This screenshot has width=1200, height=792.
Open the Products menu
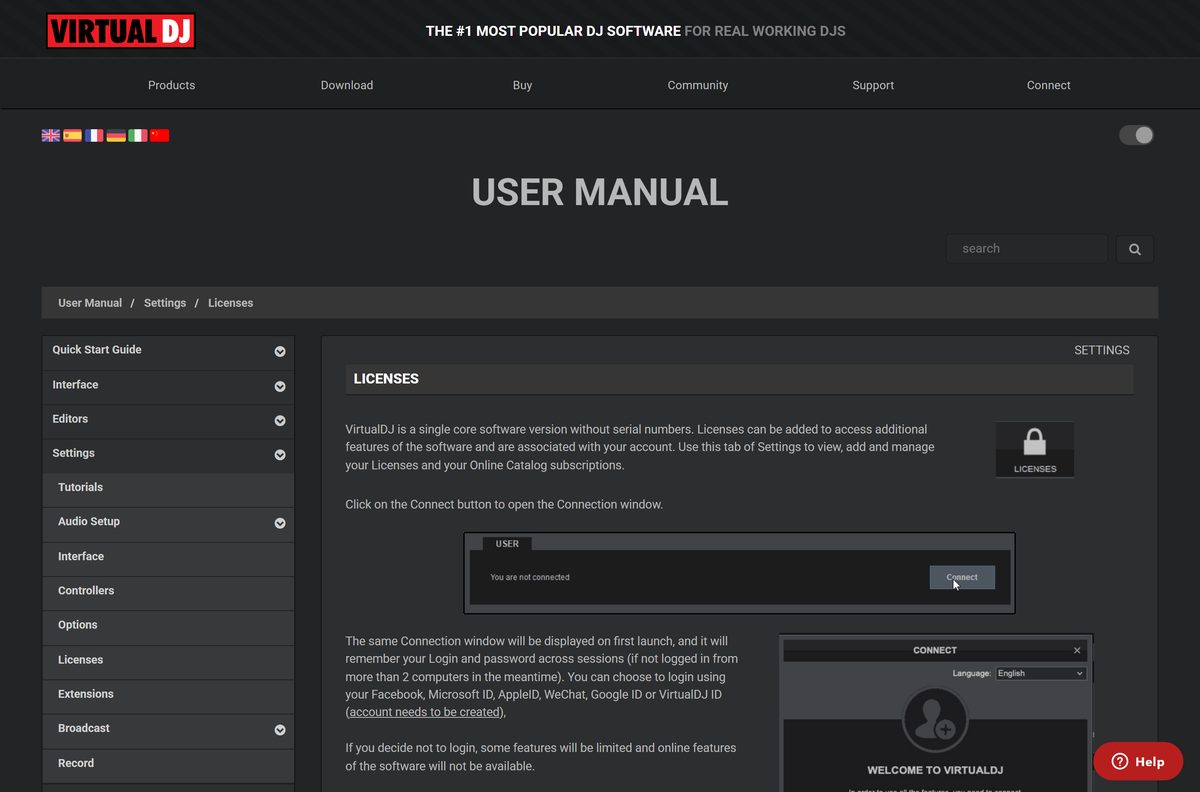[x=171, y=85]
